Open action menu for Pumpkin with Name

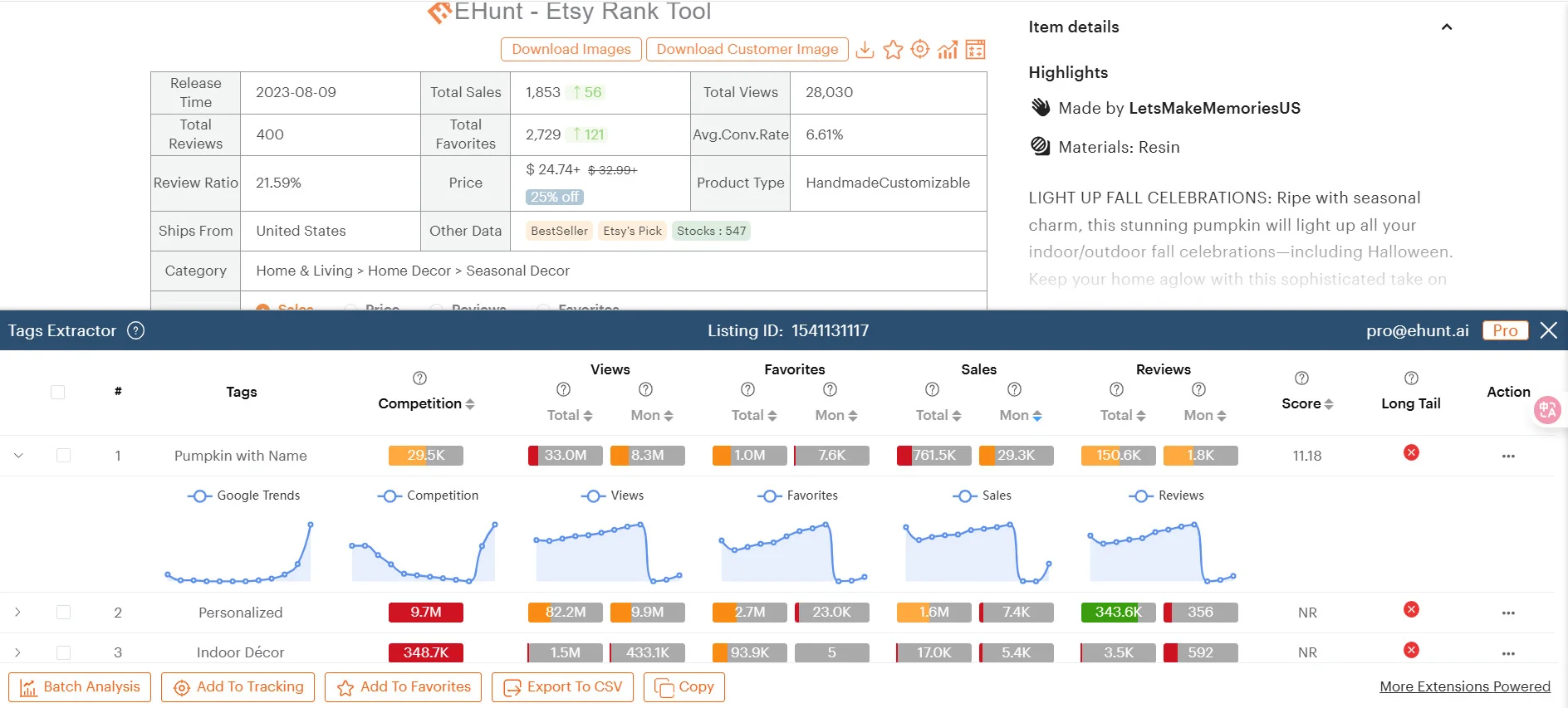pos(1509,457)
